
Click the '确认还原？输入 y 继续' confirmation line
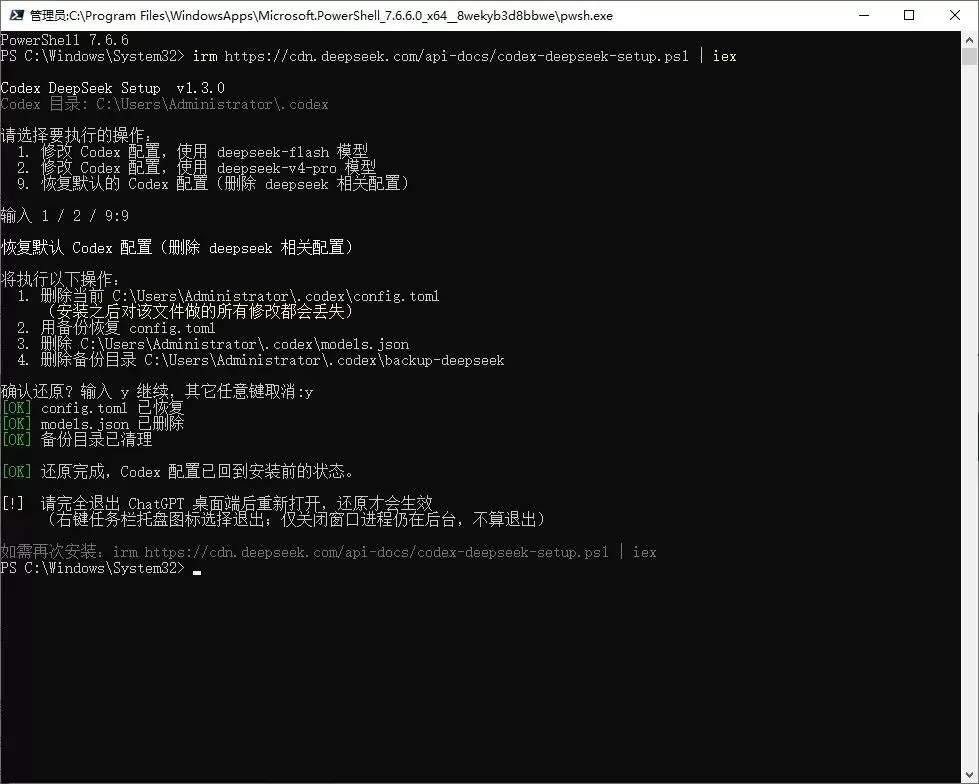157,392
